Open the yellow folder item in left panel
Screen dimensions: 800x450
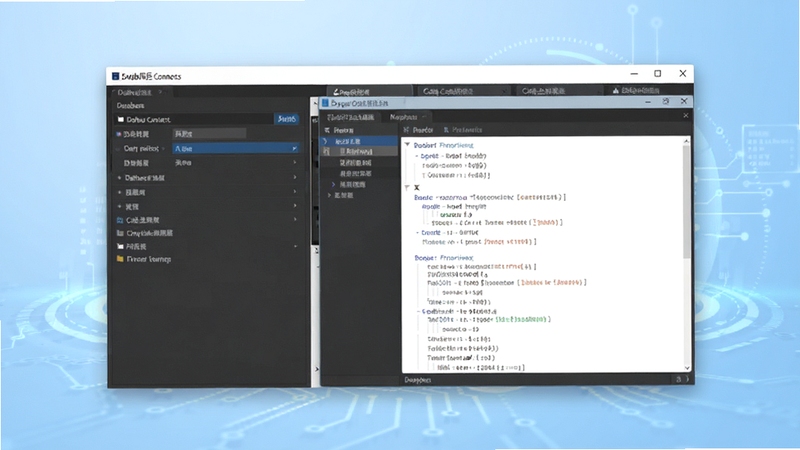pyautogui.click(x=143, y=259)
